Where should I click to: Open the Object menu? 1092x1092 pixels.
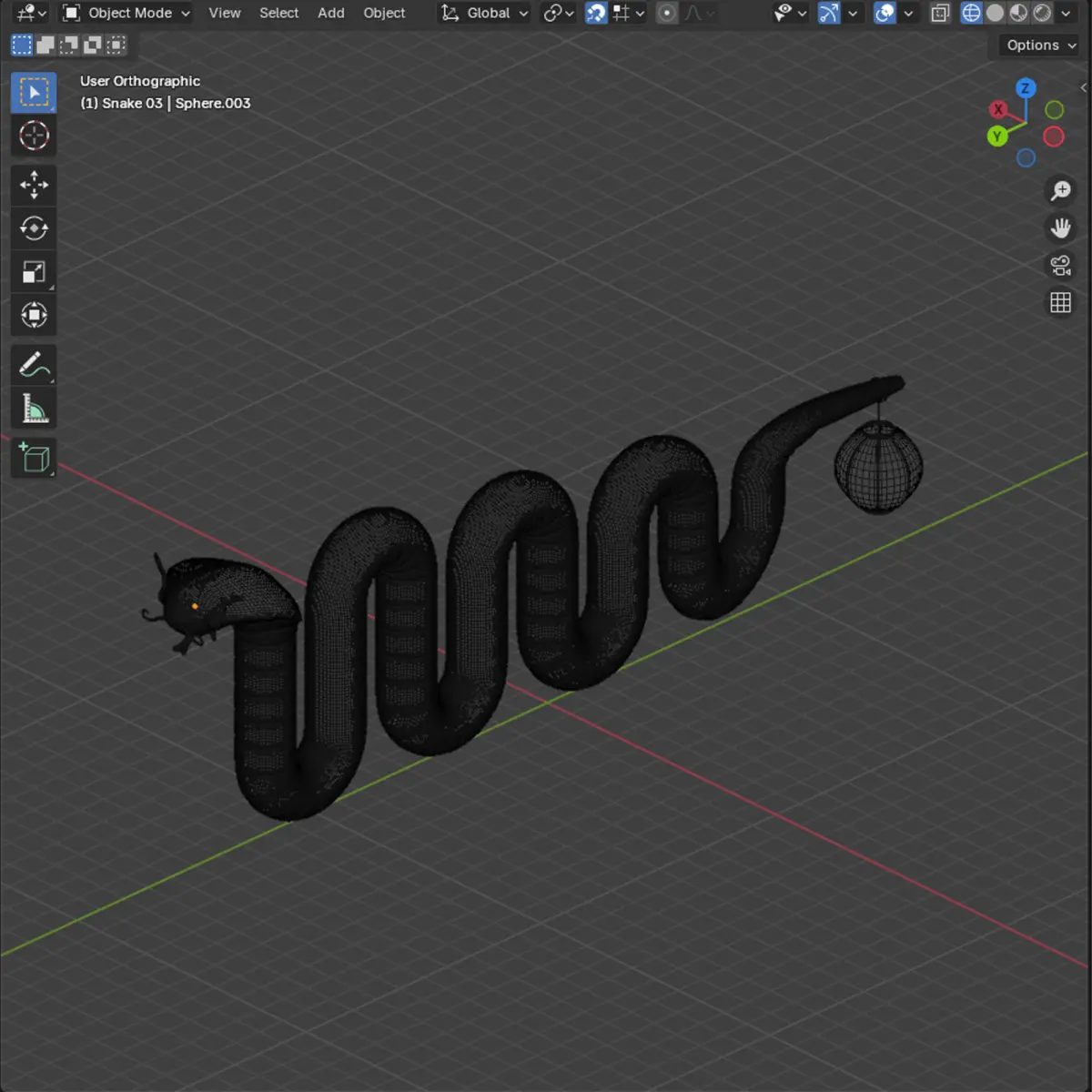click(384, 13)
